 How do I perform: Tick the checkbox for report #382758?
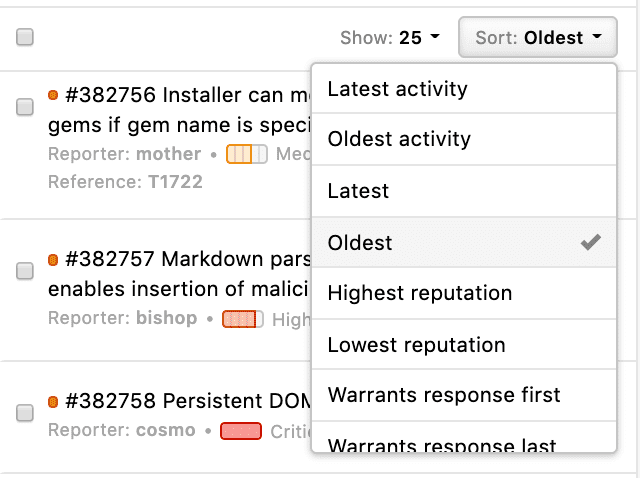25,412
